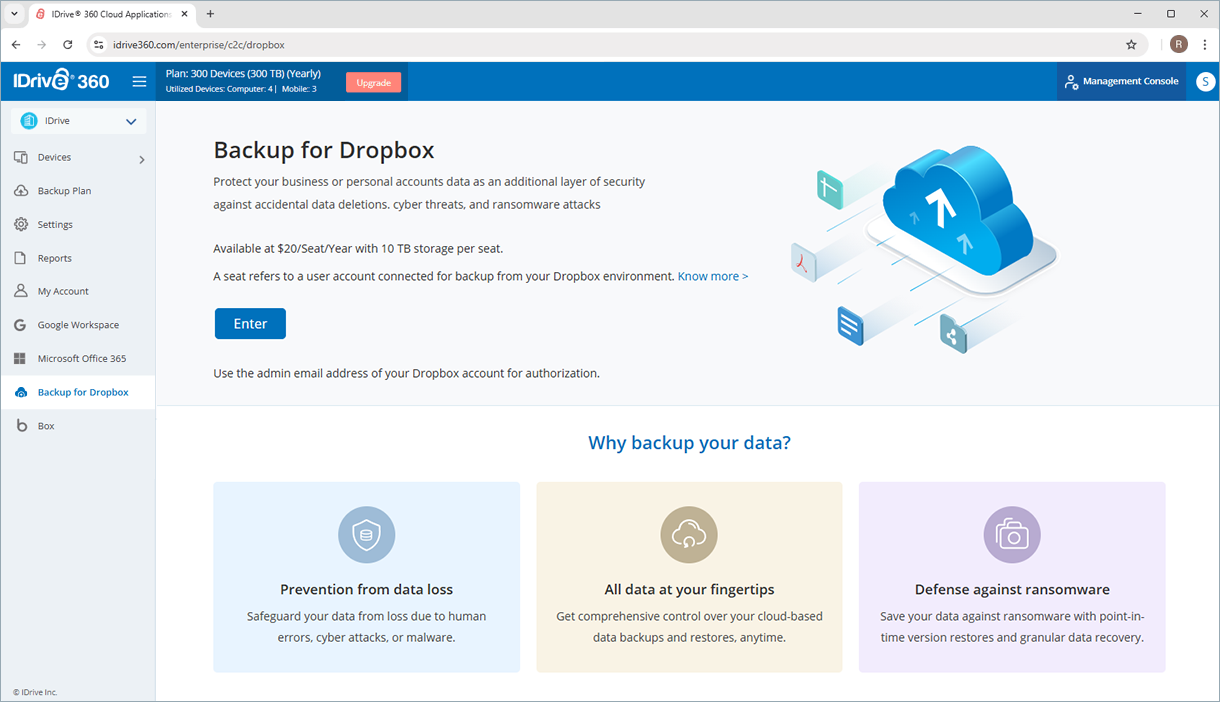Click the Box sidebar icon
Screen dimensions: 1220x702
coord(21,426)
